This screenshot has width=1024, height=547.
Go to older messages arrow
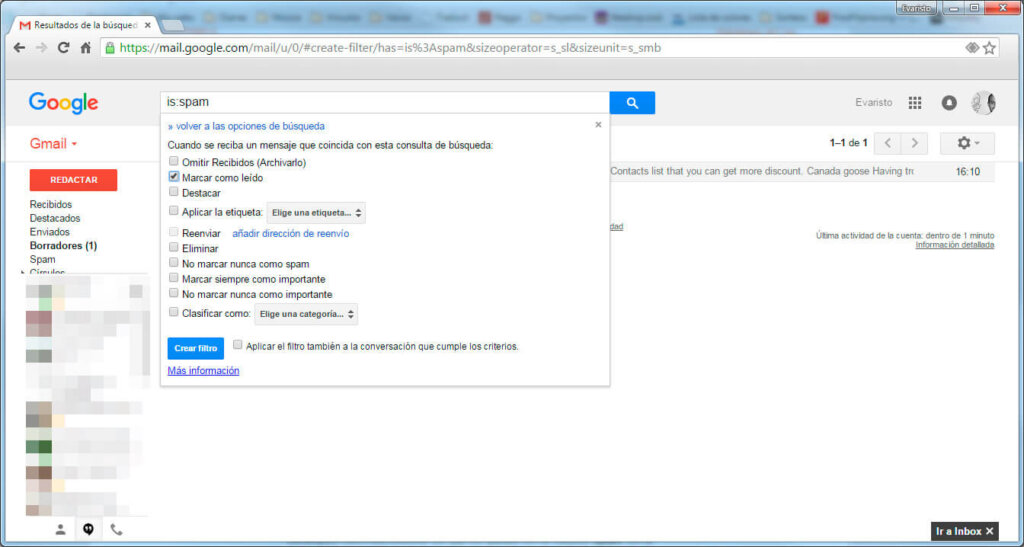tap(914, 143)
